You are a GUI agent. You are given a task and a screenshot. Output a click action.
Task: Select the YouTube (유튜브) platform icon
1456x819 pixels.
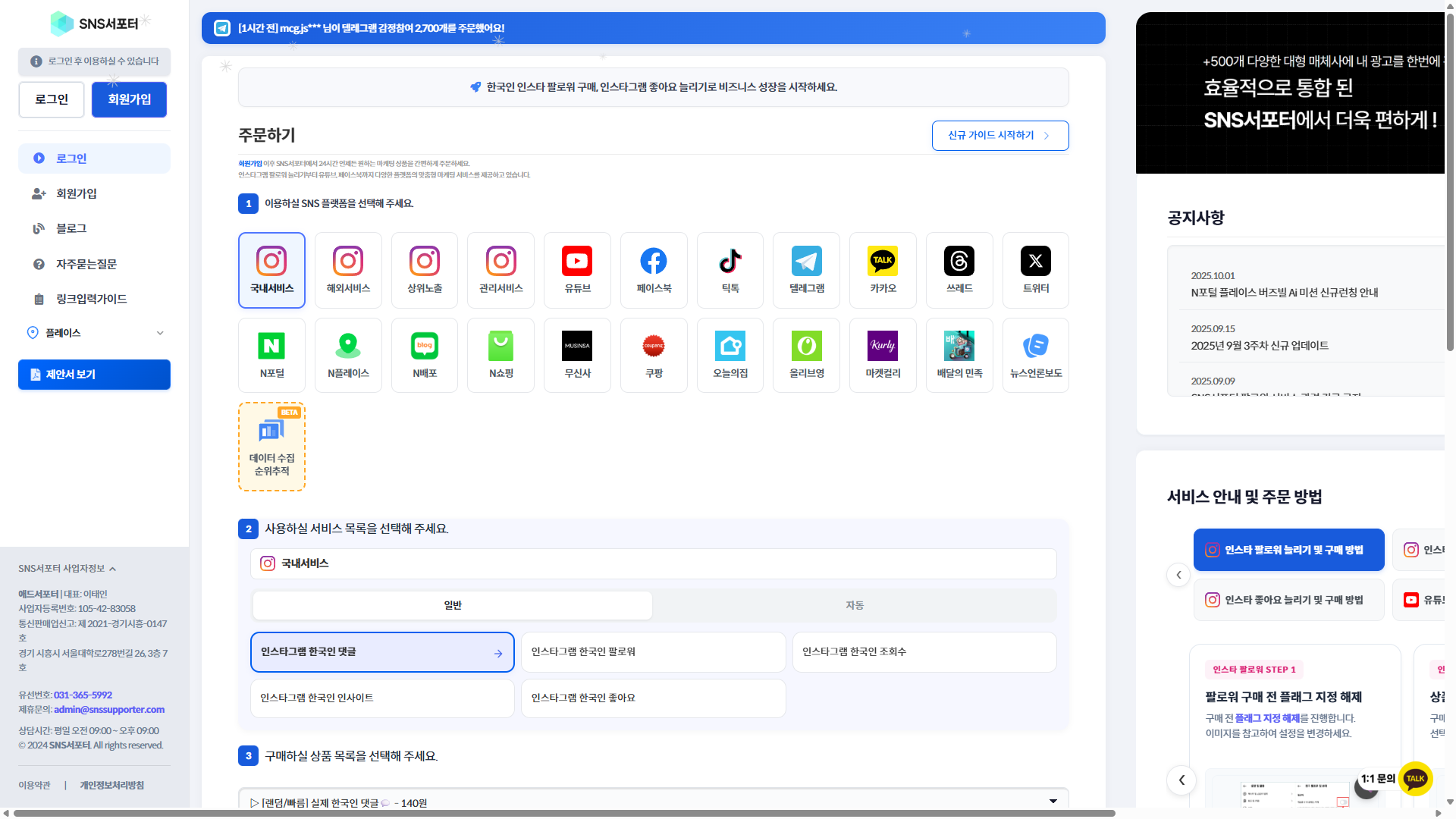pyautogui.click(x=577, y=269)
